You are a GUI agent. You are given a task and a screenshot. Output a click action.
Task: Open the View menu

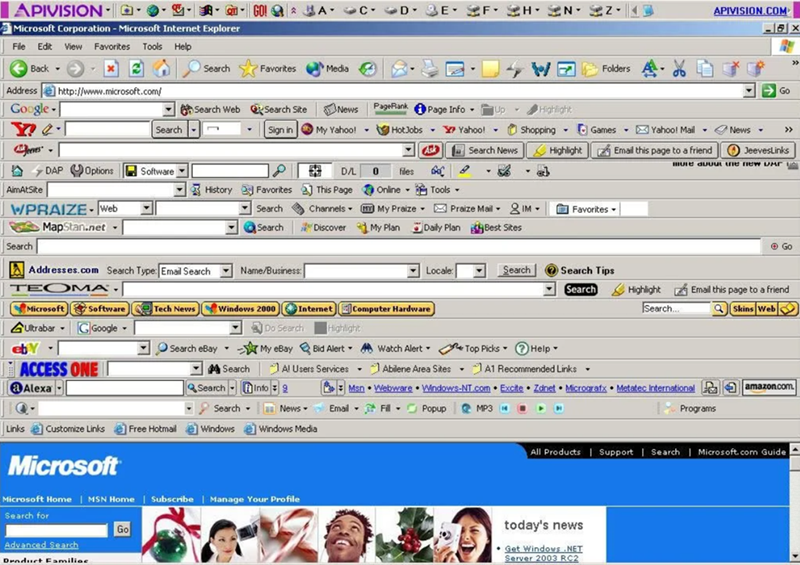tap(73, 46)
